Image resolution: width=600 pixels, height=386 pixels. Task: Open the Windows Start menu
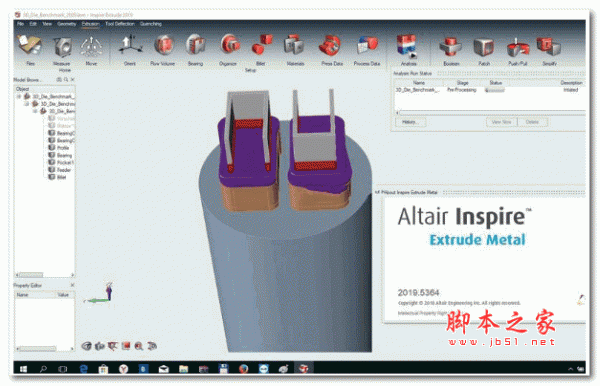(23, 369)
